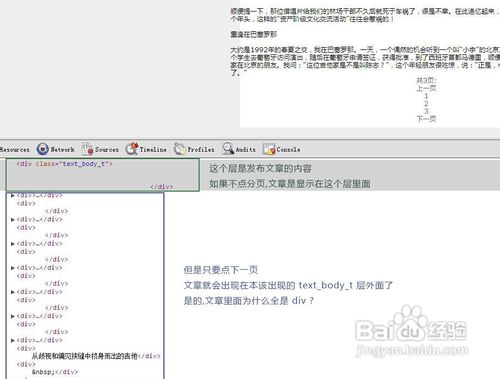Open the partly cut-off Resources panel

[15, 150]
